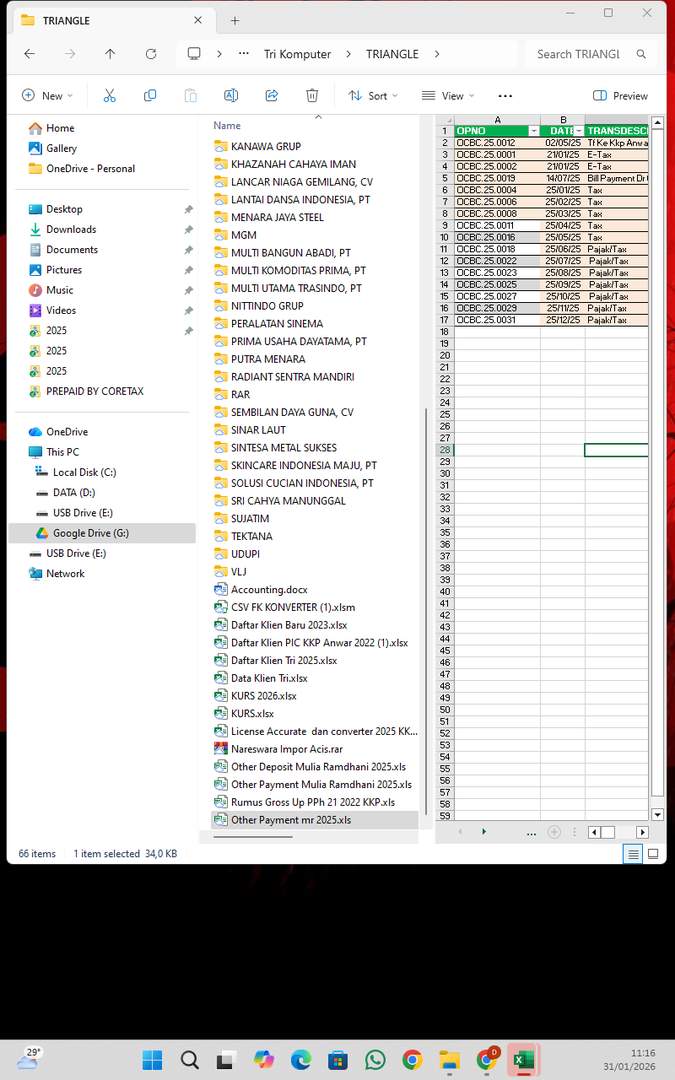Screen dimensions: 675x1080
Task: Add a new tab with plus
Action: pyautogui.click(x=235, y=21)
